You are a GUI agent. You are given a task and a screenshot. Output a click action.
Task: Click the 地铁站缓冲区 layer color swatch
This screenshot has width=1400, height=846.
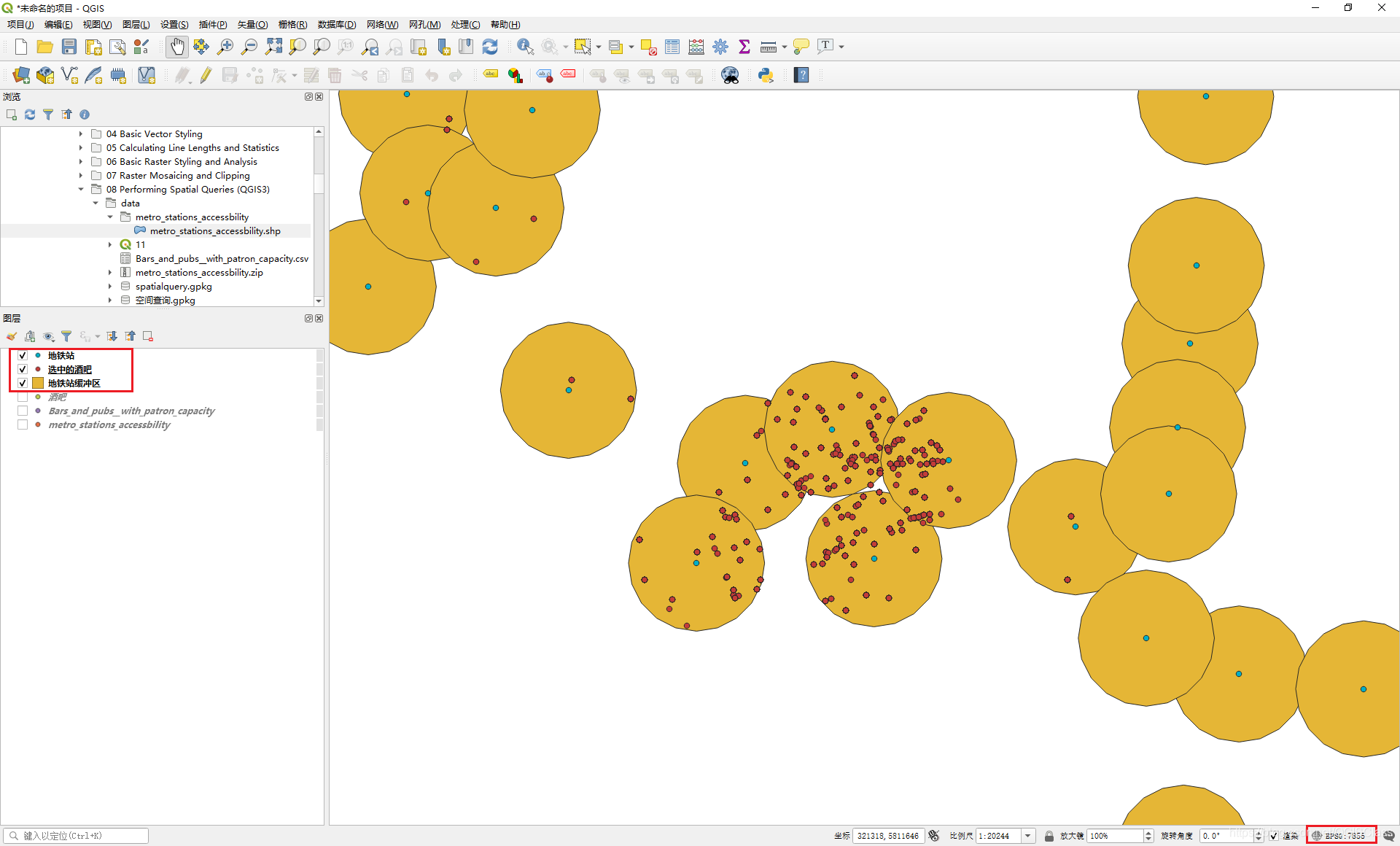point(38,383)
